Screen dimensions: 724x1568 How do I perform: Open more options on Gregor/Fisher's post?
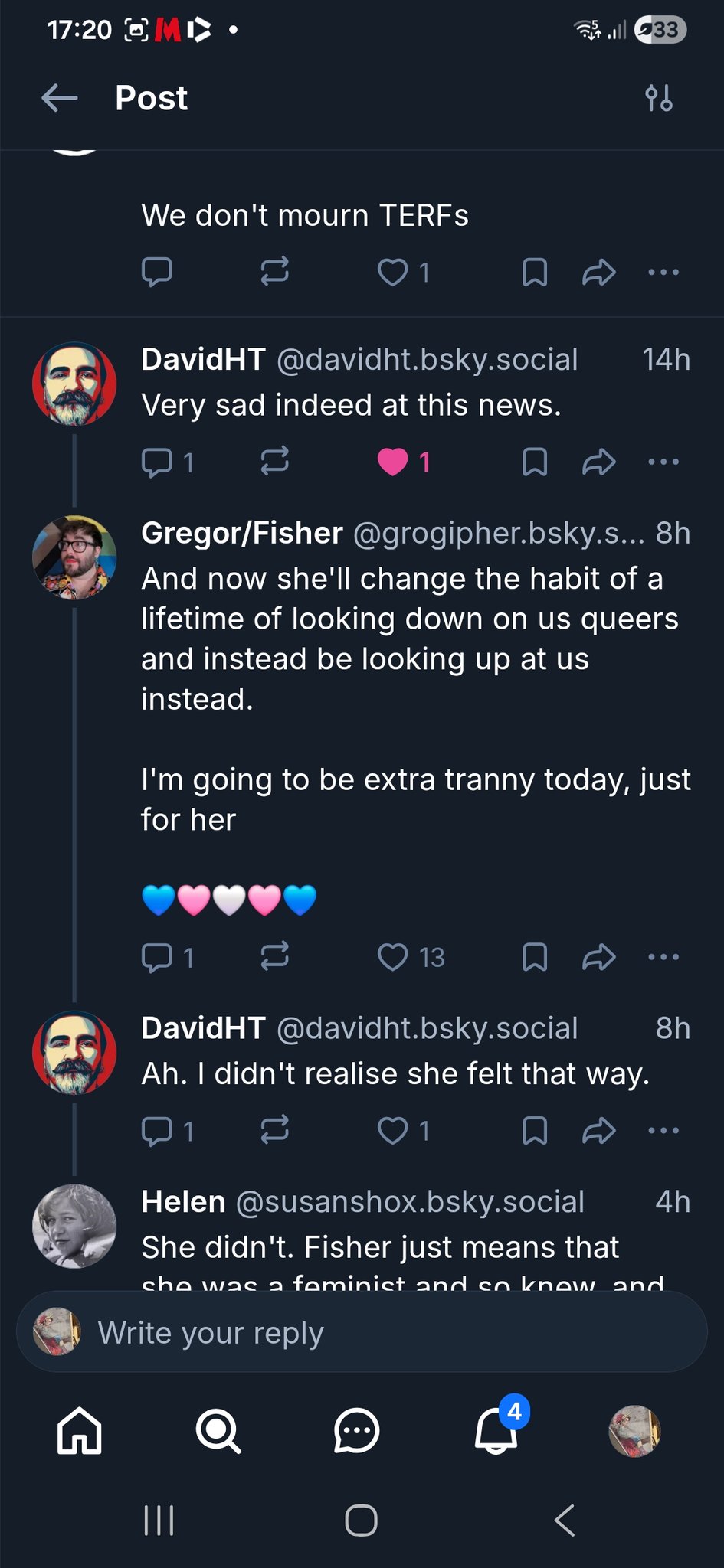(663, 956)
